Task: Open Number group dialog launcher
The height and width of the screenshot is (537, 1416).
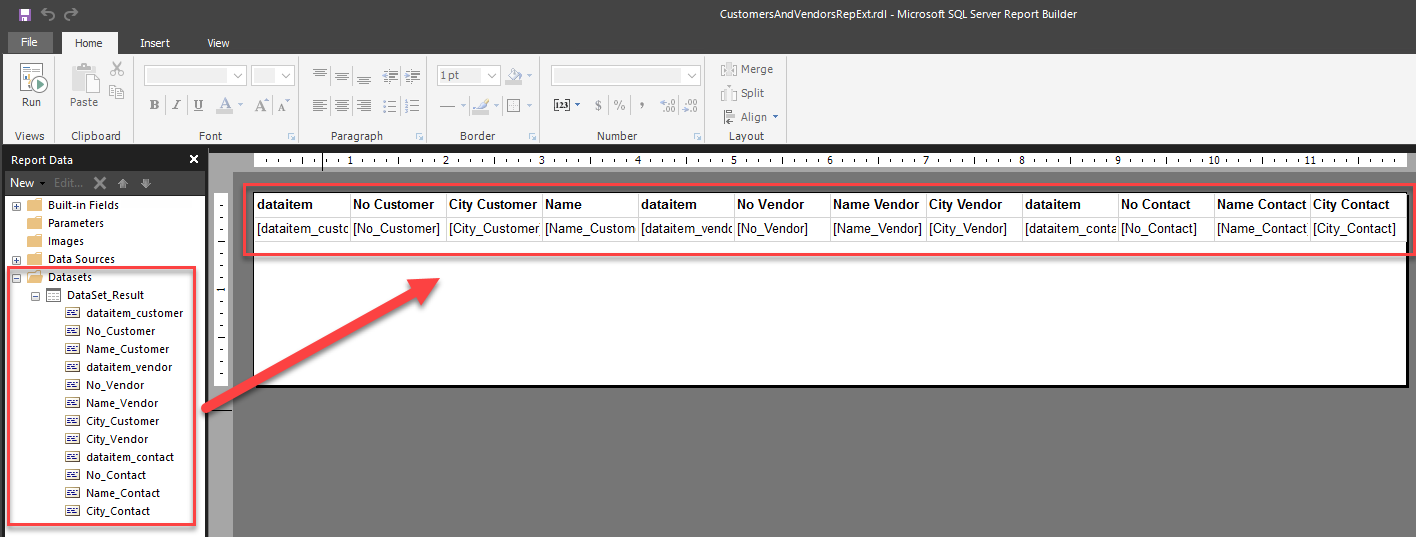Action: click(700, 136)
